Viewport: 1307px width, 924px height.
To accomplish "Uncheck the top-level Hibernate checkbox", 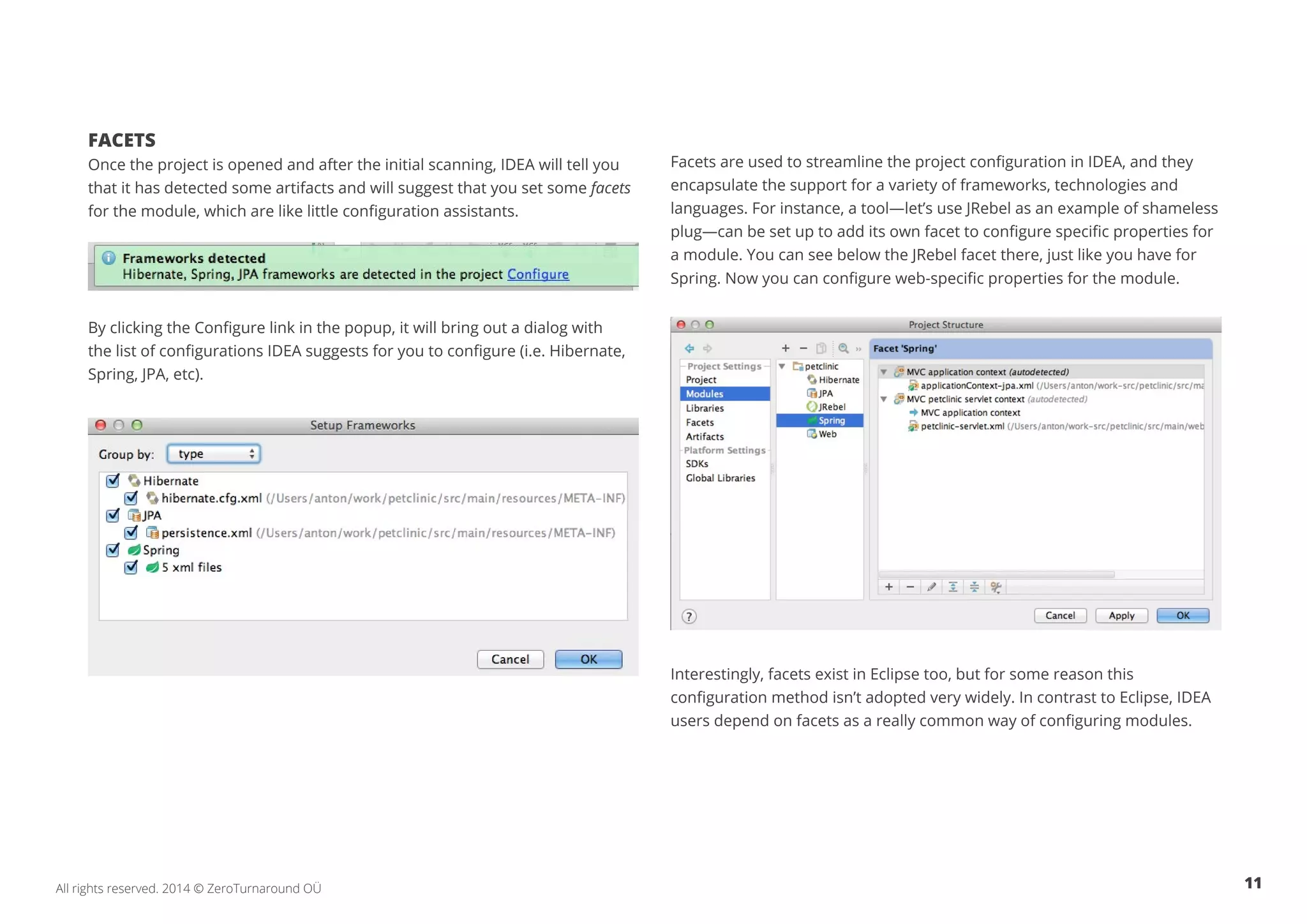I will 113,481.
